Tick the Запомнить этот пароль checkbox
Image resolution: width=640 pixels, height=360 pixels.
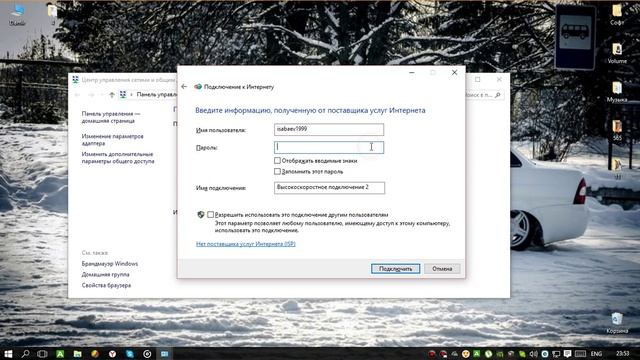pos(277,171)
